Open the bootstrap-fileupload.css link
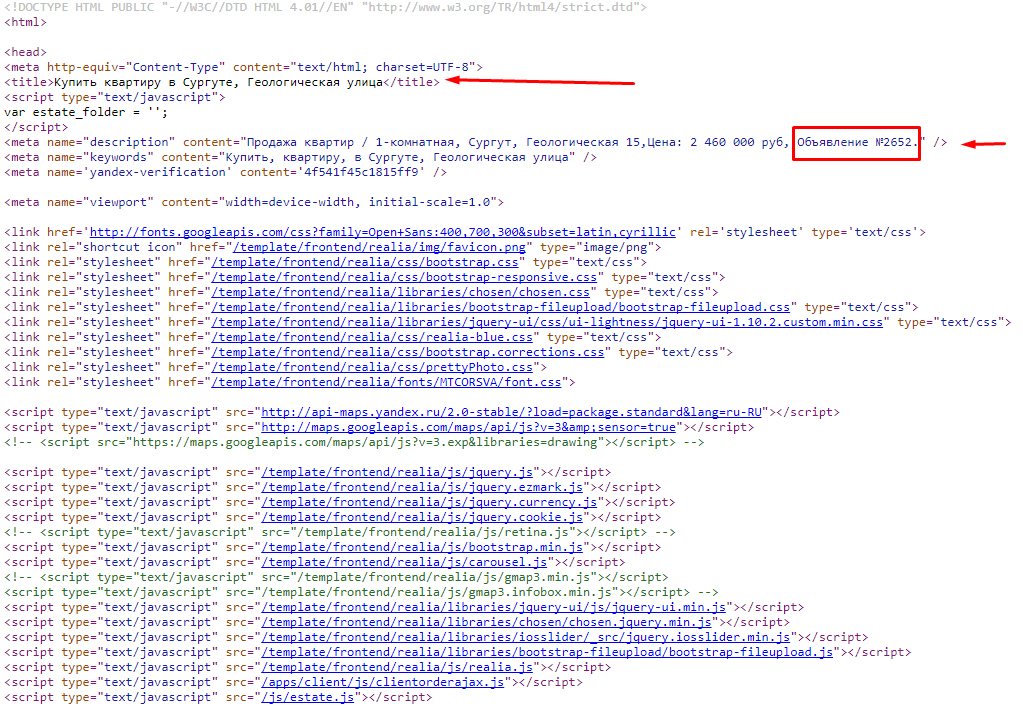 [x=500, y=307]
